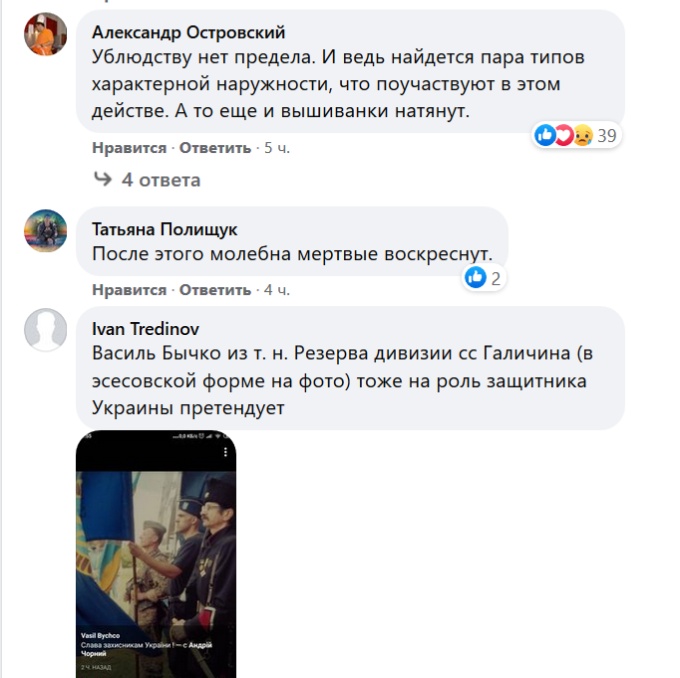Viewport: 680px width, 678px height.
Task: Open the name link Татьяна Полищук
Action: click(x=165, y=229)
